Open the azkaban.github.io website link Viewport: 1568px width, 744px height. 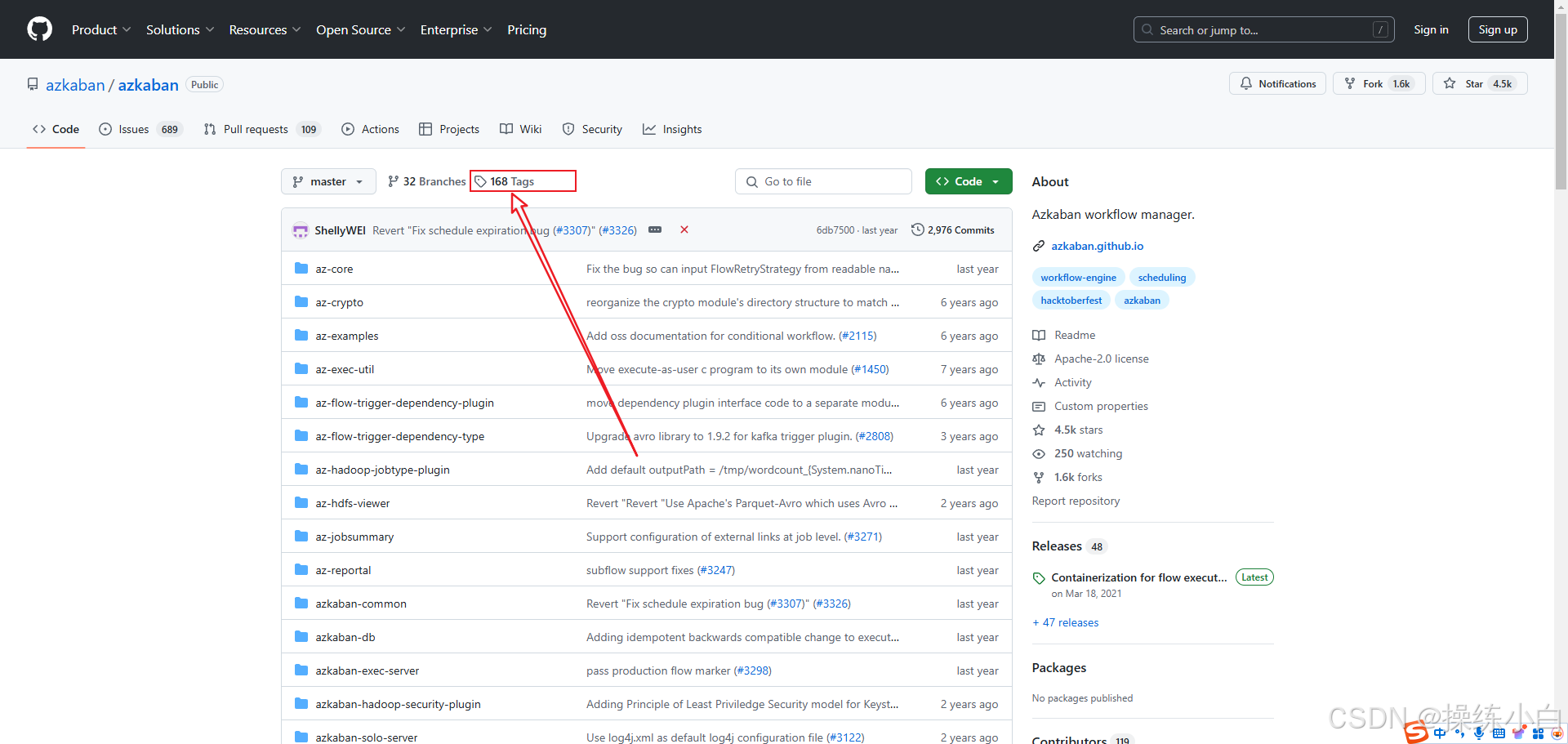(x=1097, y=246)
